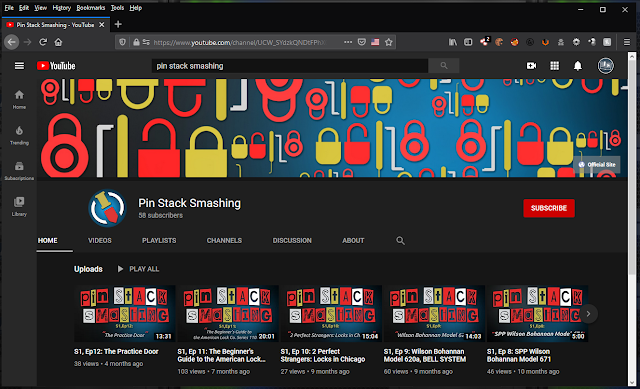Image resolution: width=640 pixels, height=389 pixels.
Task: Open the Help menu
Action: [136, 8]
